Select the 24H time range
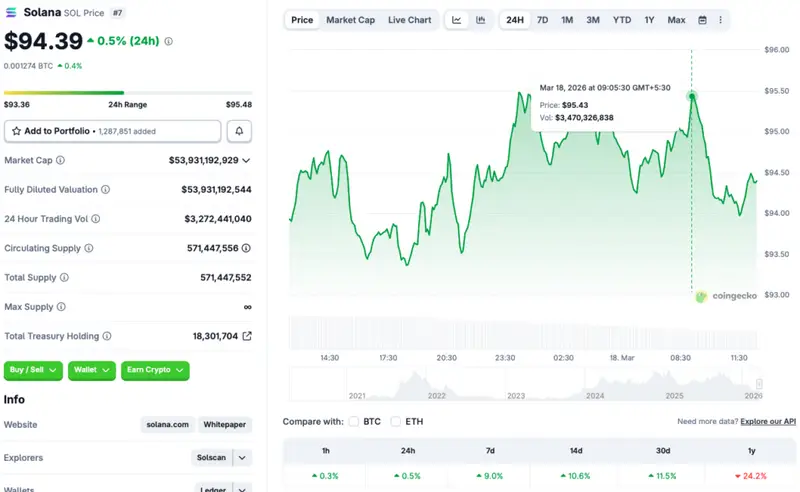This screenshot has width=800, height=492. click(515, 20)
